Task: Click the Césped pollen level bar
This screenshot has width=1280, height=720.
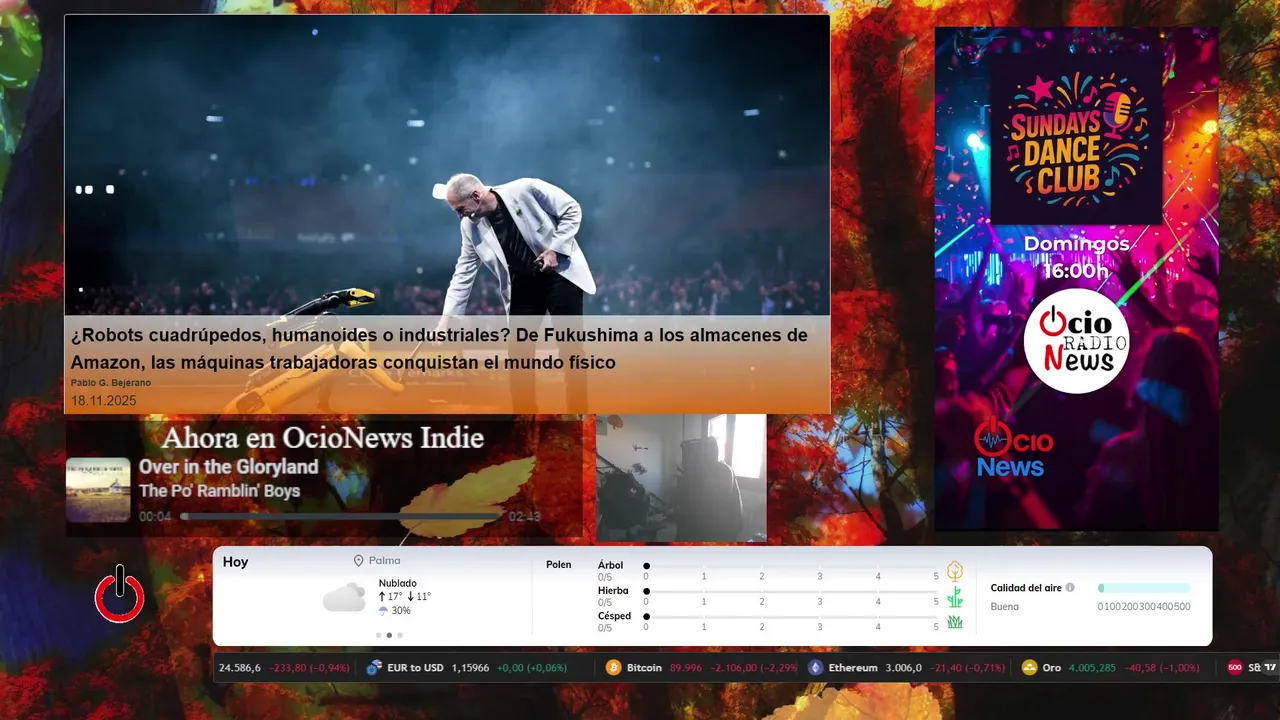Action: (x=792, y=616)
